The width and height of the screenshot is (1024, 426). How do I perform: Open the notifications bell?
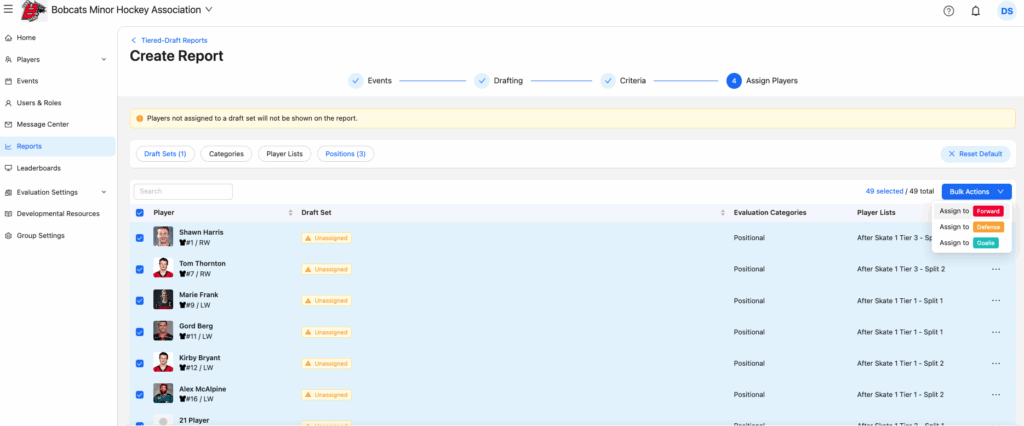click(x=975, y=11)
